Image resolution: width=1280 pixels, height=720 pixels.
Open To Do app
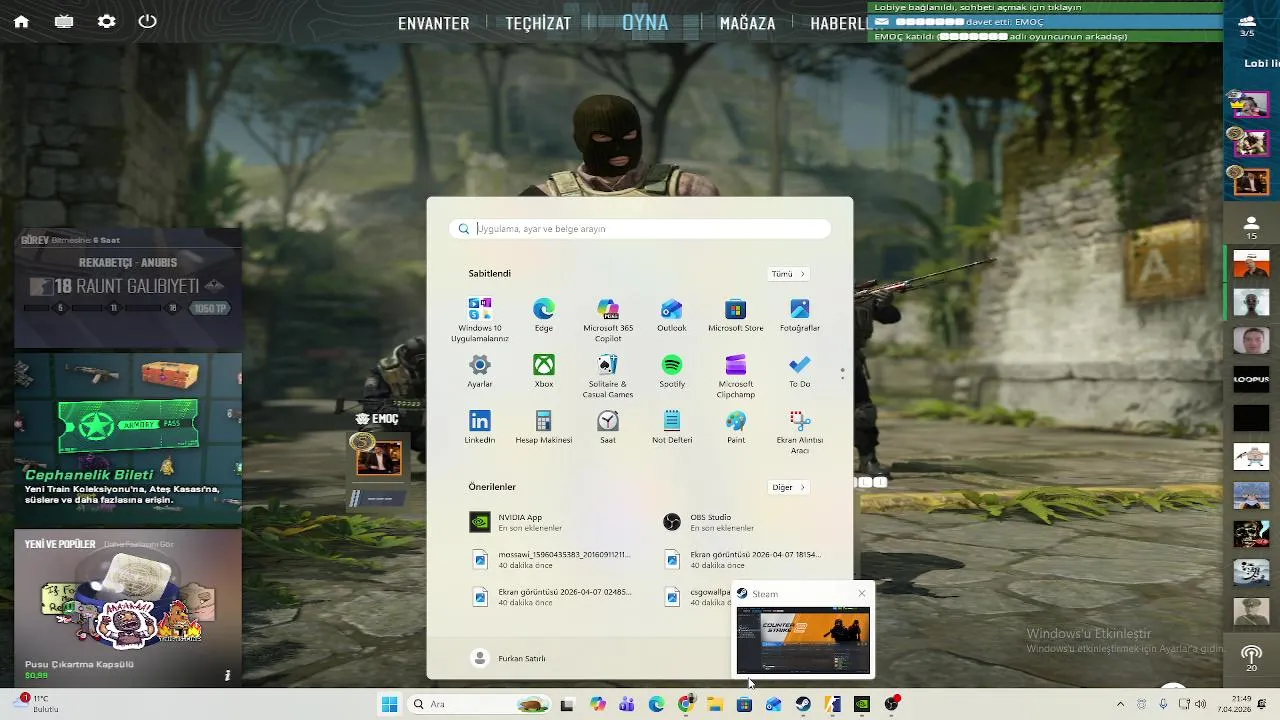click(x=800, y=371)
